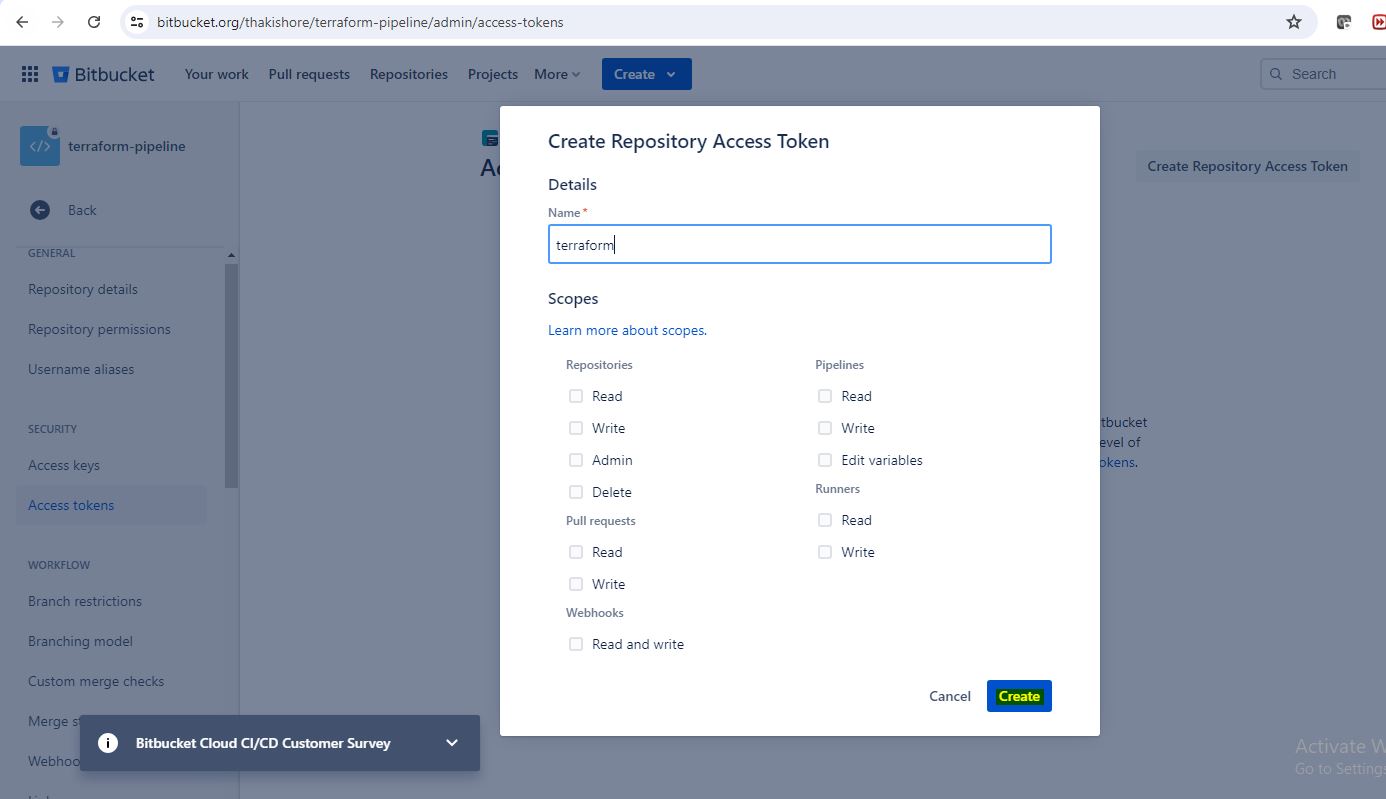The image size is (1386, 799).
Task: Enable Repositories Read scope checkbox
Action: (576, 396)
